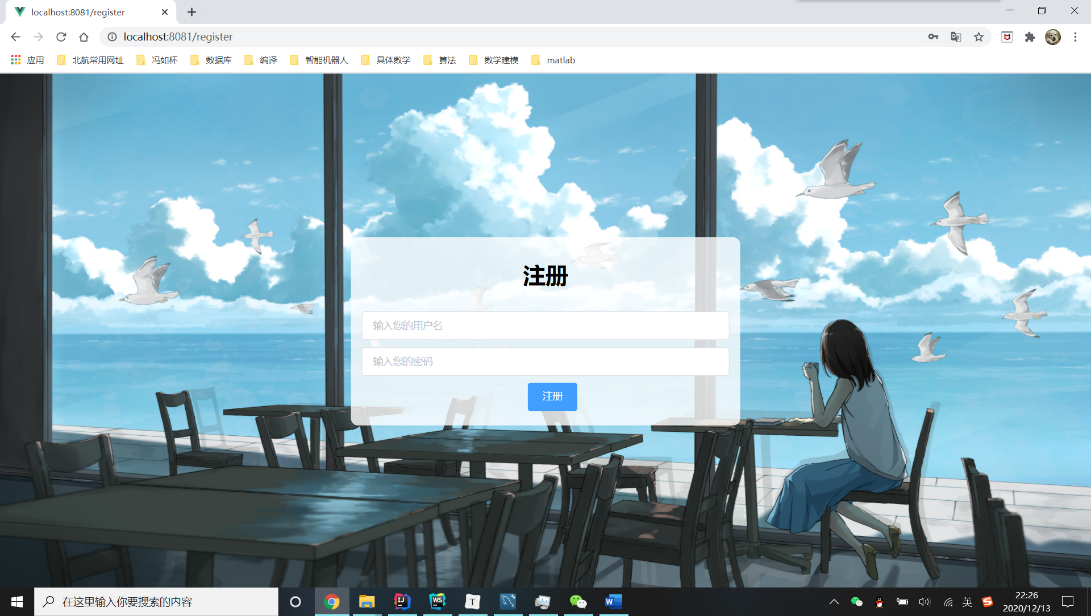The width and height of the screenshot is (1091, 616).
Task: Click the browser forward arrow
Action: [38, 37]
